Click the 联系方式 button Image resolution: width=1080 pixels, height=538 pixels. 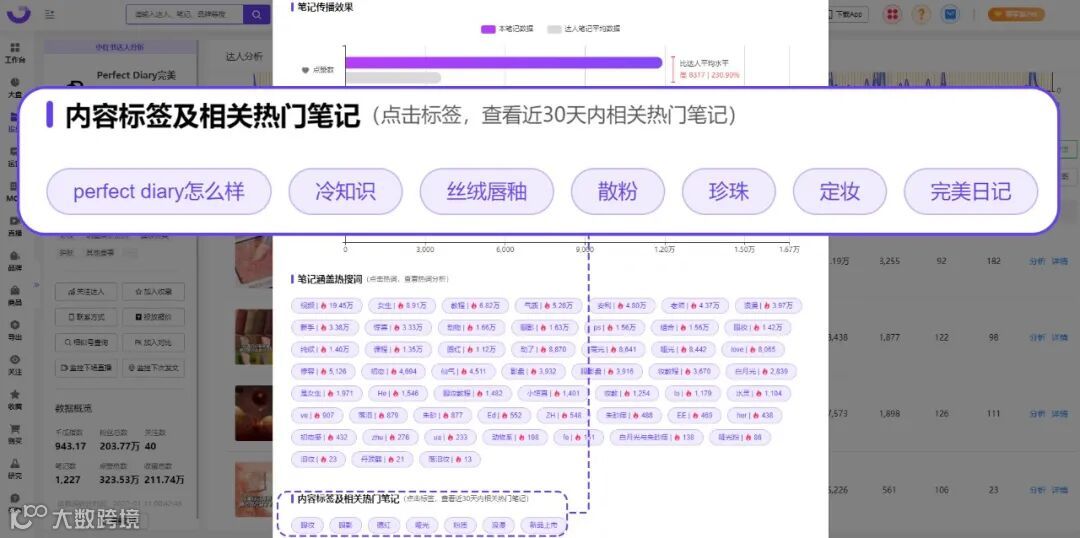click(86, 317)
